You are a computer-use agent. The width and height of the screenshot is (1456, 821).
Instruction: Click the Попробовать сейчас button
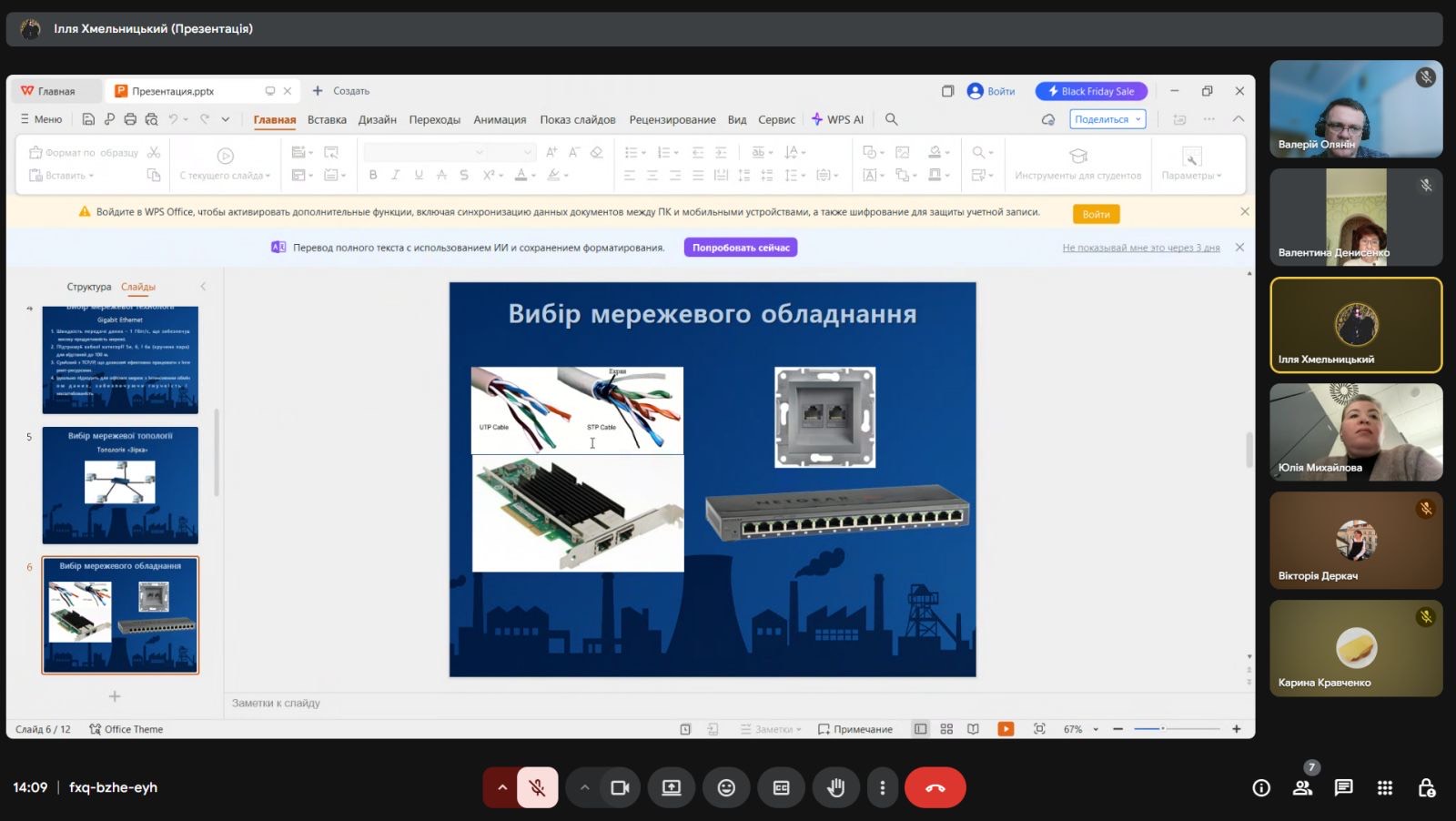(740, 248)
